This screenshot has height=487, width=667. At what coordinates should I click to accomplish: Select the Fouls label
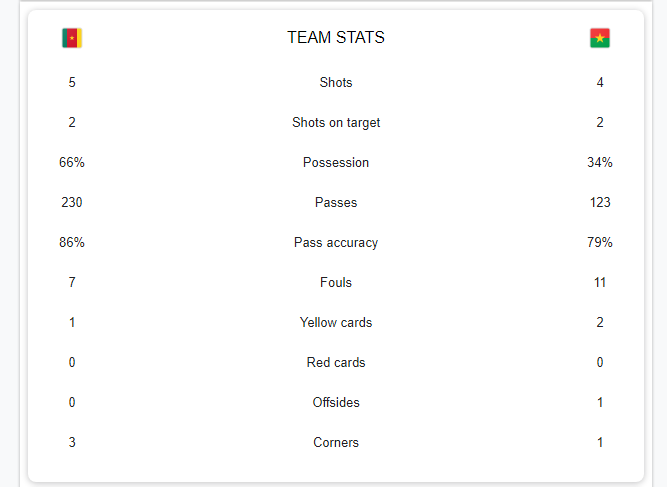[x=336, y=282]
